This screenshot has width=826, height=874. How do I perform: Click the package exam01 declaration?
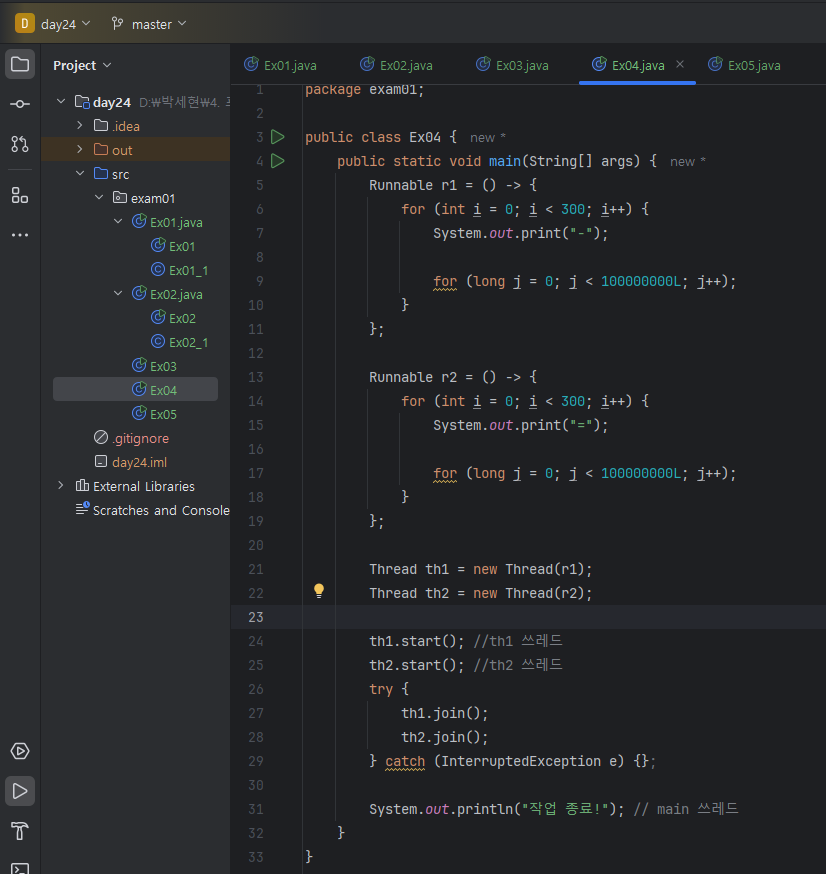[365, 90]
